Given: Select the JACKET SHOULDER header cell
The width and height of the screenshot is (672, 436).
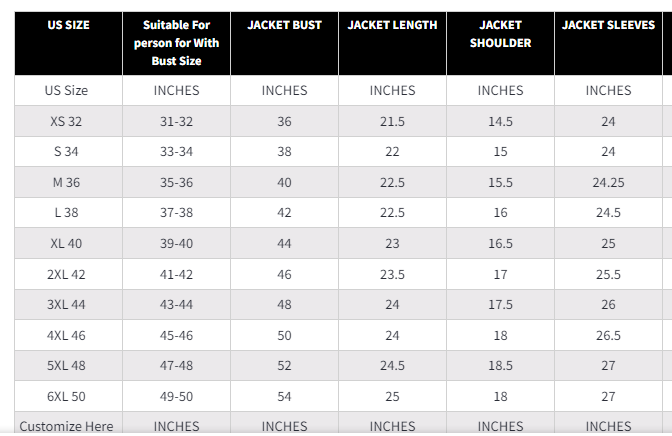Looking at the screenshot, I should coord(500,43).
